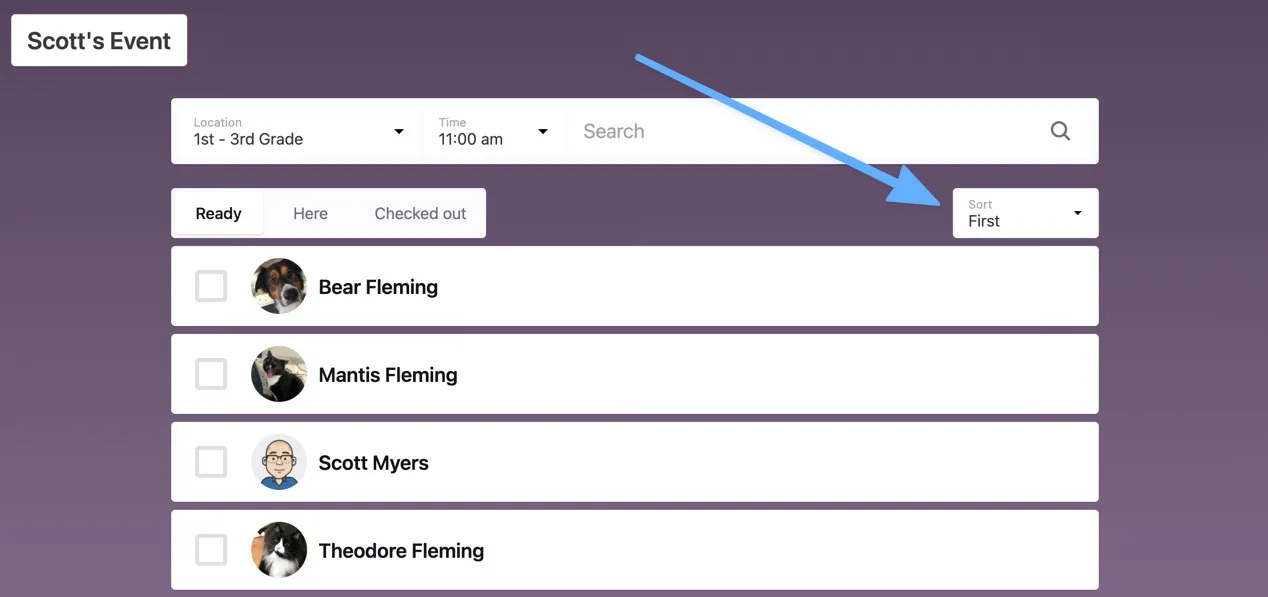1268x597 pixels.
Task: Expand the Time dropdown
Action: click(494, 131)
